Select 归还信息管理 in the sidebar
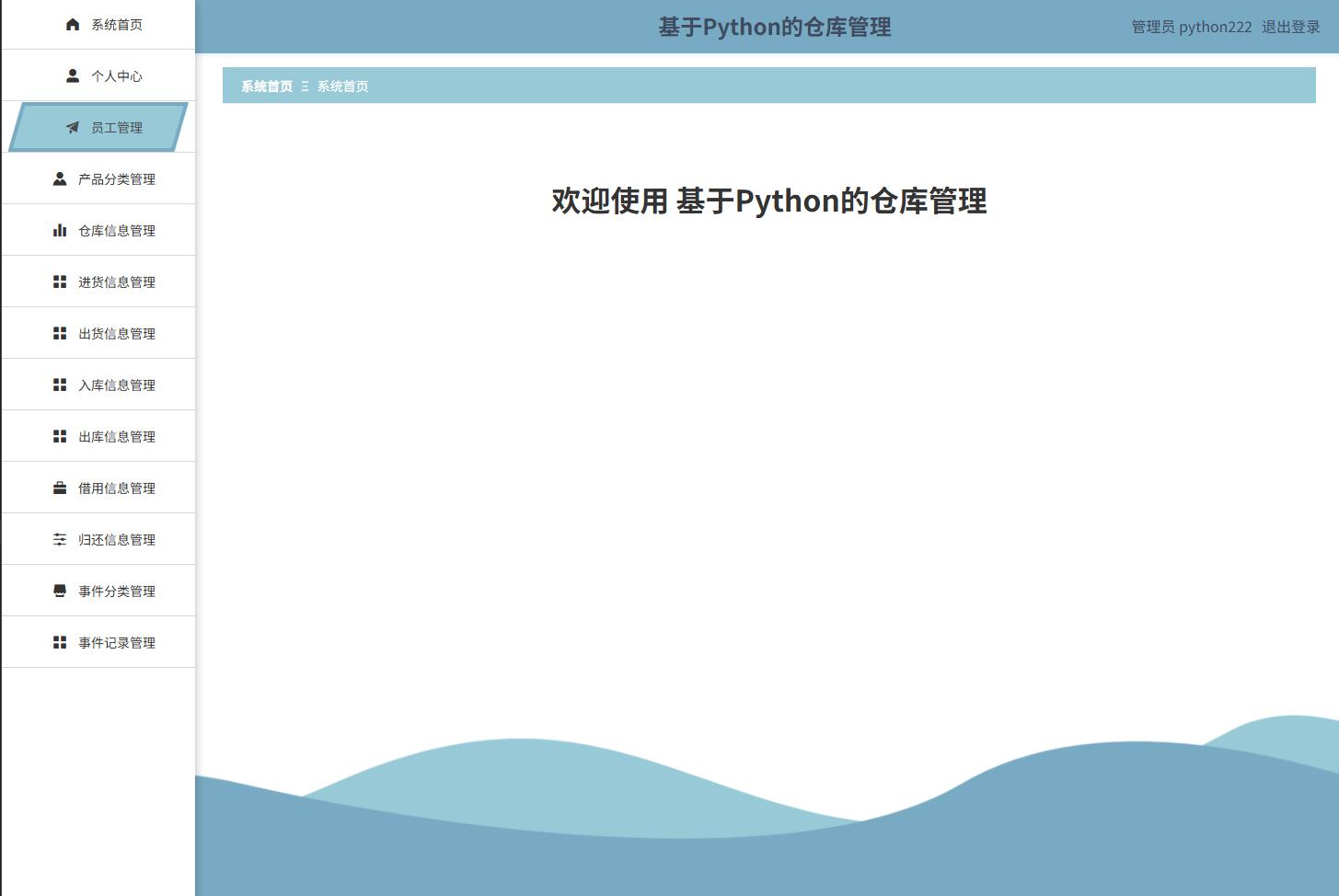 coord(98,539)
